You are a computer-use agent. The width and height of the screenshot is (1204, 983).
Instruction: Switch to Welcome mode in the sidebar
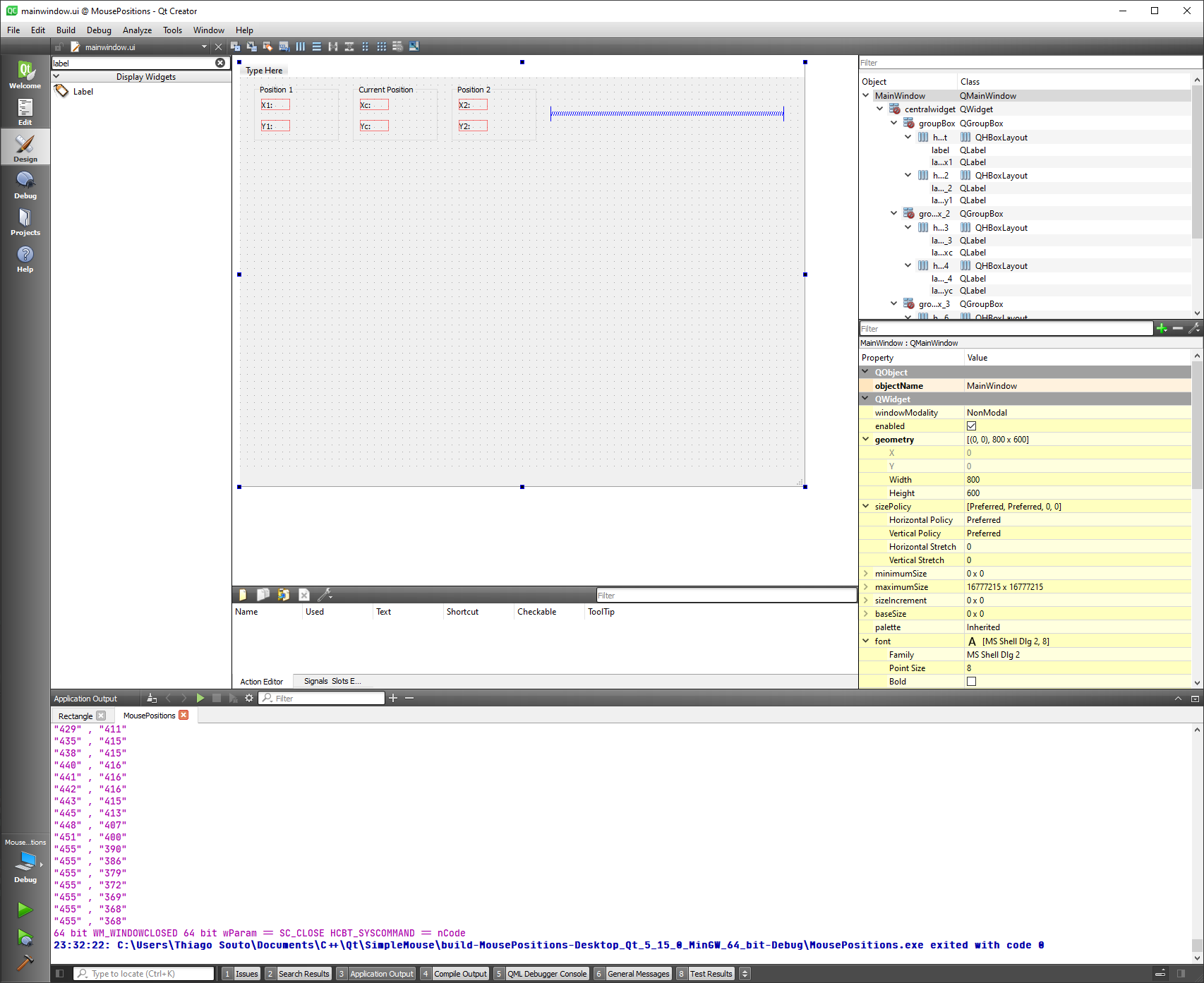(x=25, y=75)
